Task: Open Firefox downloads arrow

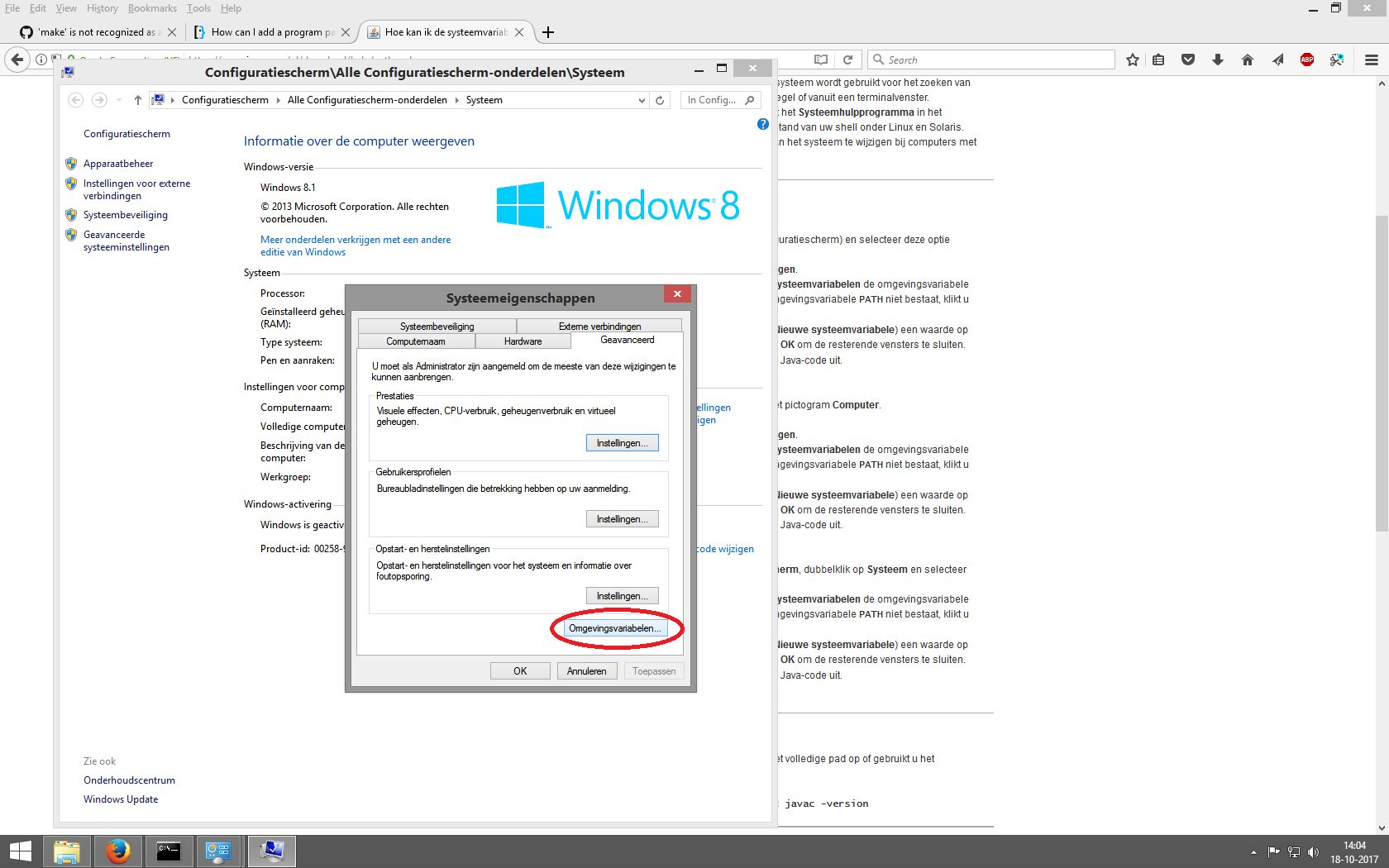Action: (1218, 60)
